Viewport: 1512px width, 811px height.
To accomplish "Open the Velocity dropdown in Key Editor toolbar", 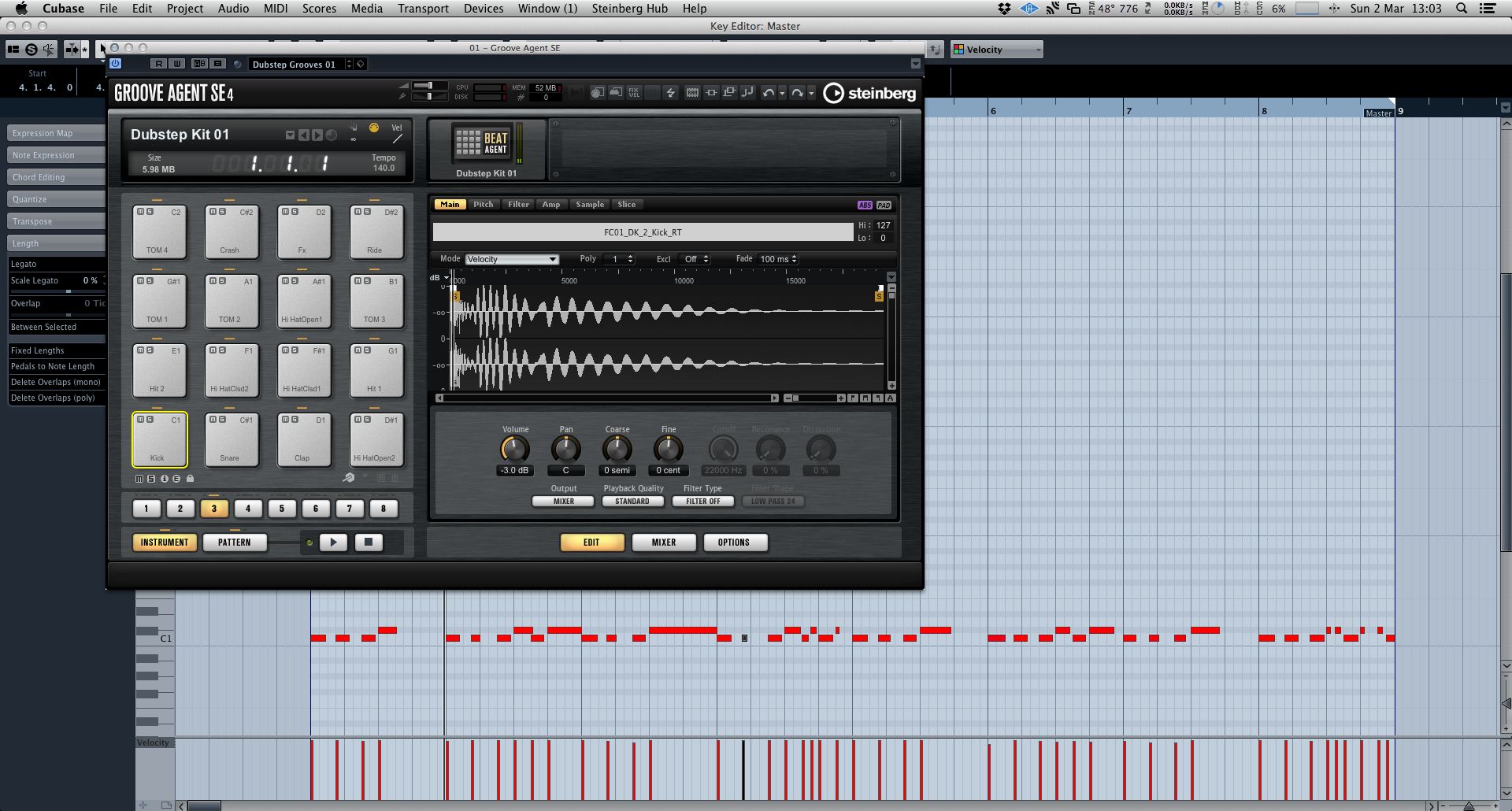I will [x=997, y=50].
